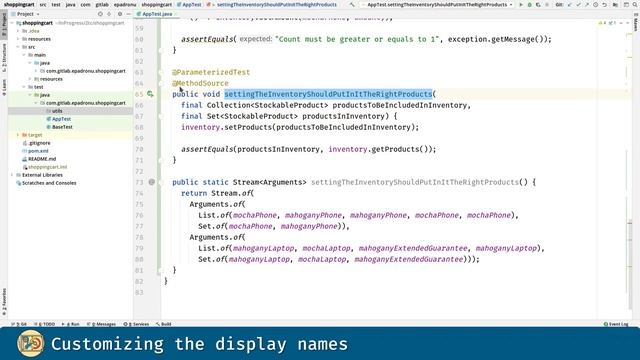The width and height of the screenshot is (640, 360).
Task: Select shoppingcart.iml file
Action: coord(47,167)
